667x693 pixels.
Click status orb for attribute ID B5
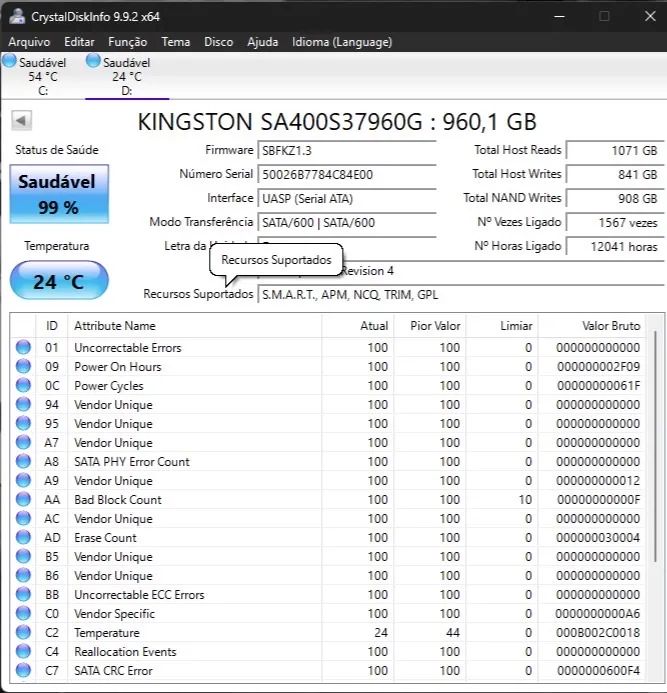[x=23, y=556]
